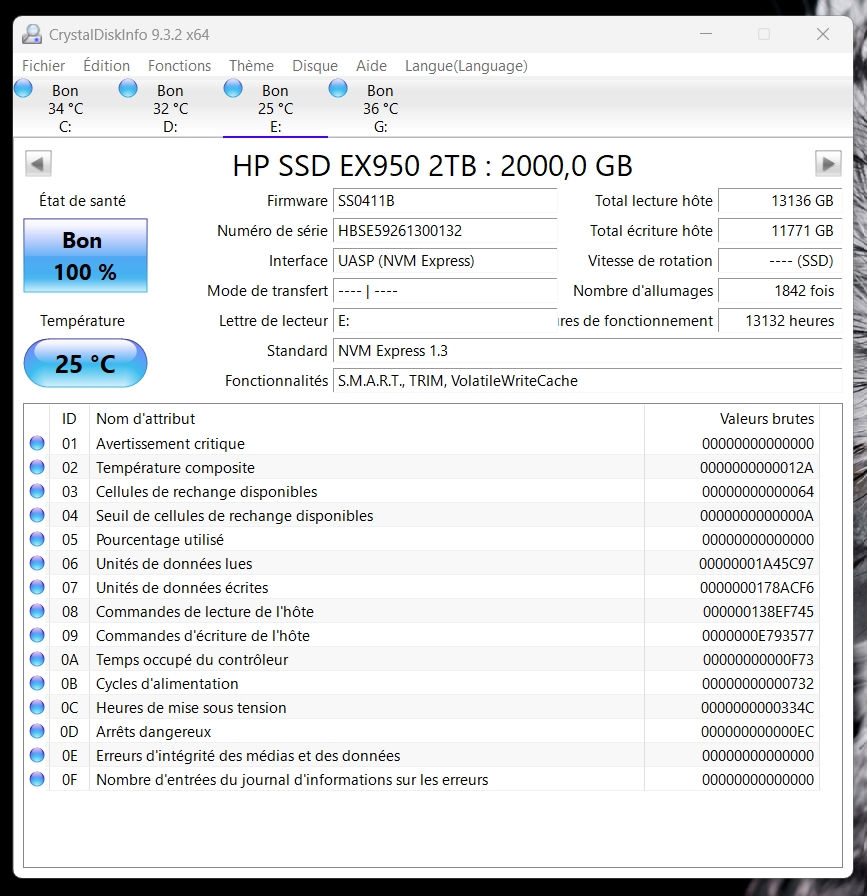Click status orb of Température composite row
867x896 pixels.
pos(37,467)
